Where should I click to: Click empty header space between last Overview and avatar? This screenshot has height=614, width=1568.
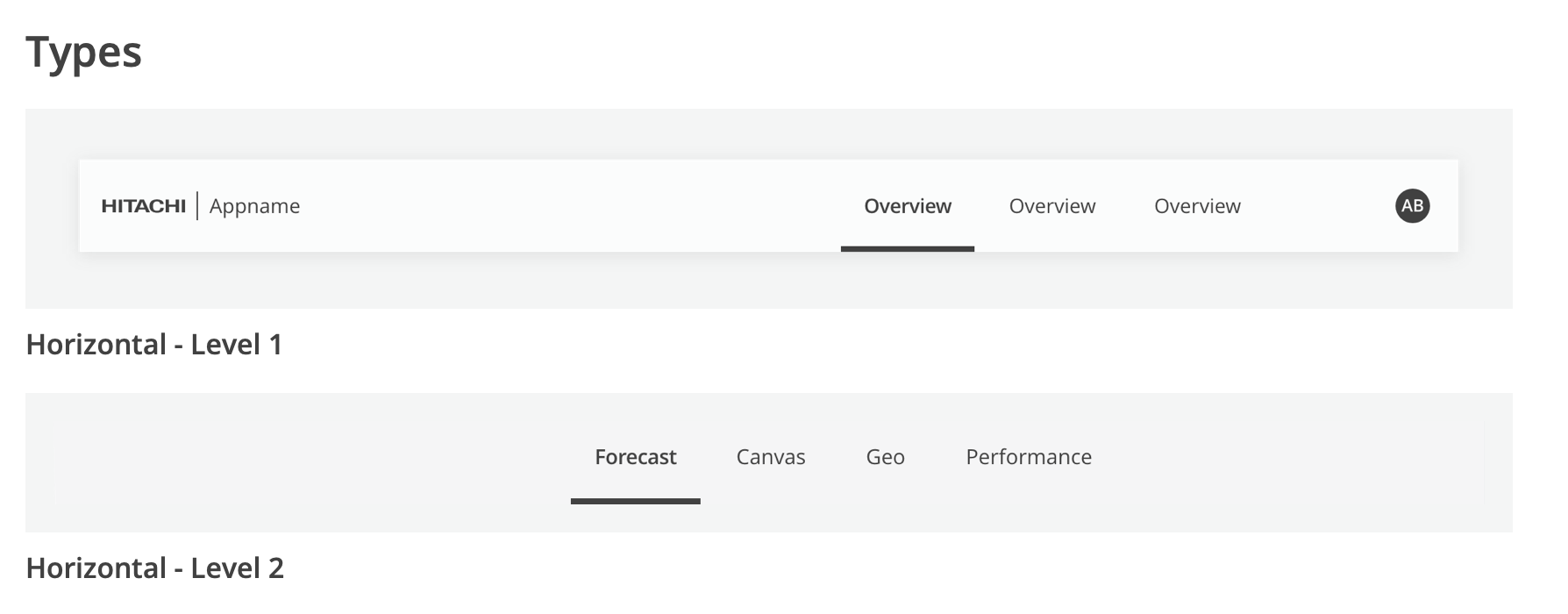click(1315, 206)
